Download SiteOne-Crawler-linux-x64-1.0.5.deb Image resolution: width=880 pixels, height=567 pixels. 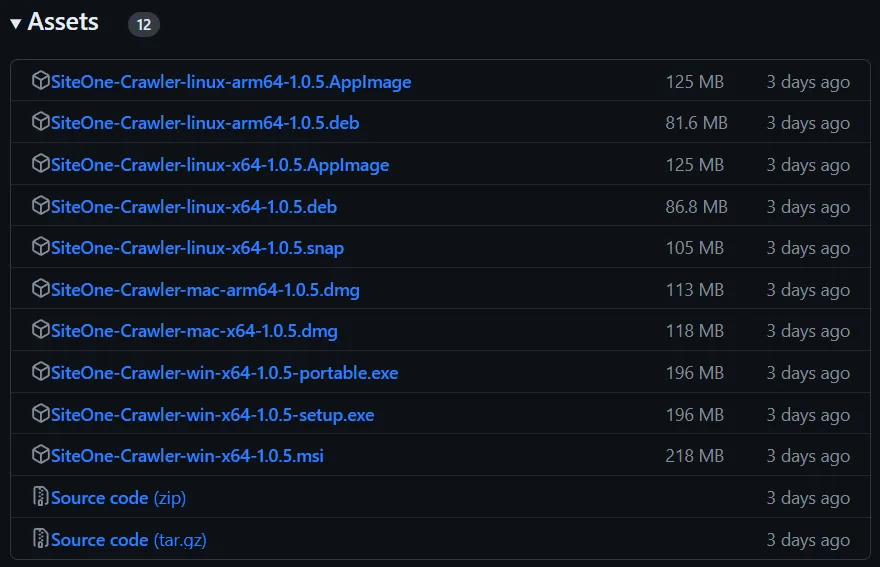pos(194,207)
